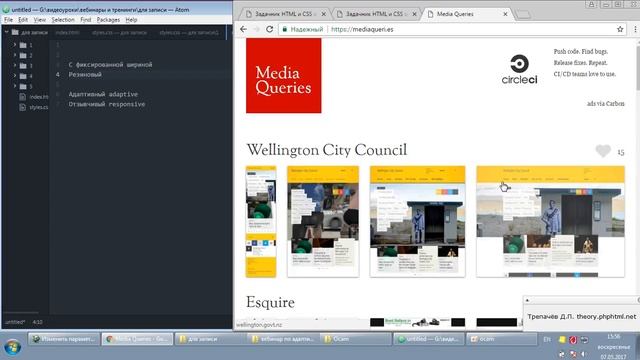Screen dimensions: 640x360
Task: Open the Atom untitled taskbar button
Action: coord(429,339)
